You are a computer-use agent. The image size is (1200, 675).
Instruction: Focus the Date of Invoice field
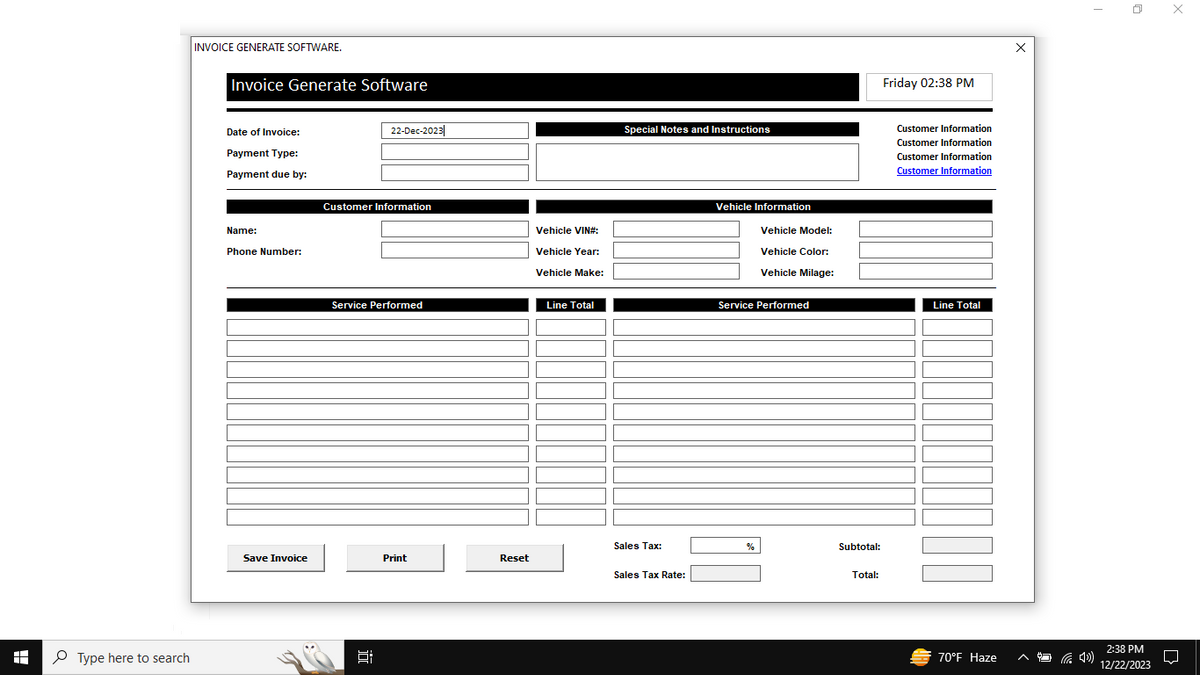point(455,131)
